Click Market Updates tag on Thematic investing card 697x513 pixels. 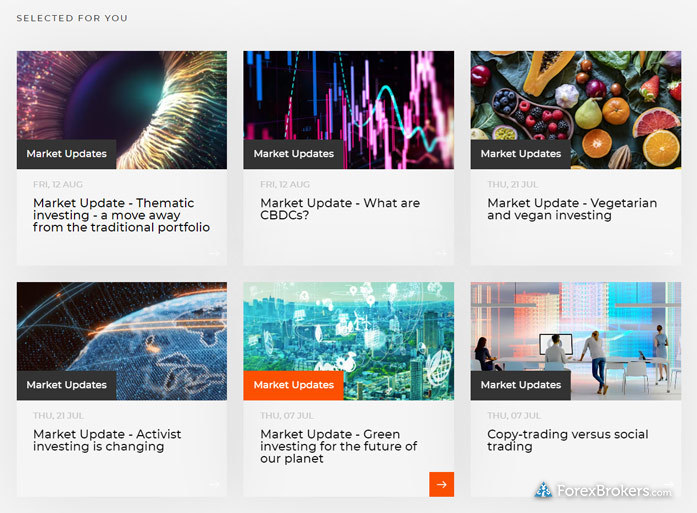point(67,154)
